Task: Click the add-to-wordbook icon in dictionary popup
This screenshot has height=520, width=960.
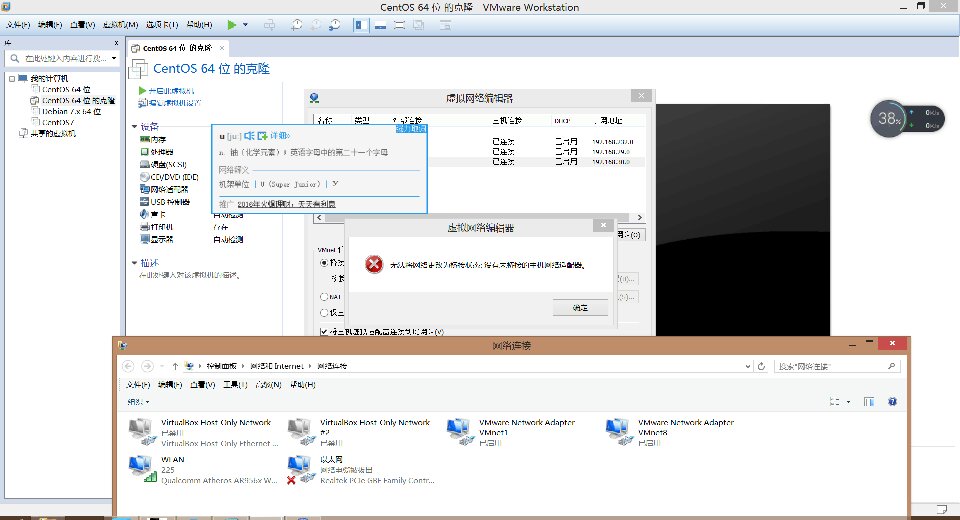Action: coord(263,135)
